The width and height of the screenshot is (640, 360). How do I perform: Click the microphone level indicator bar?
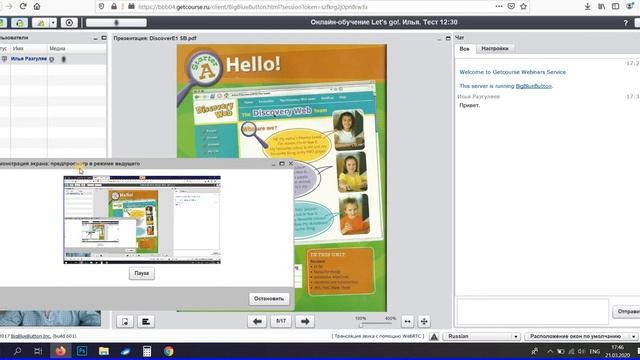coord(116,23)
